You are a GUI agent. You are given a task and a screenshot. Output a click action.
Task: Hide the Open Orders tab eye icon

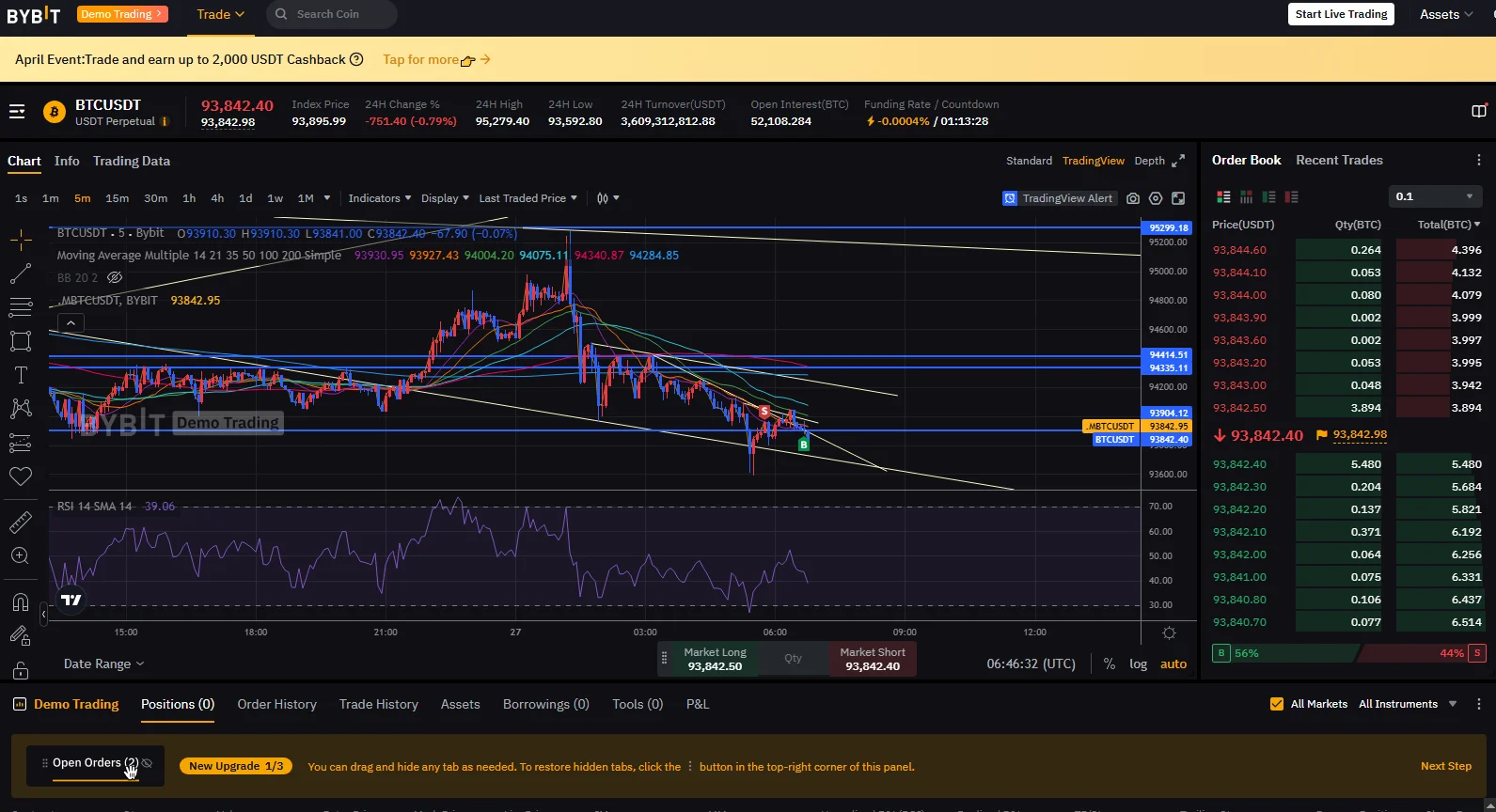(148, 763)
